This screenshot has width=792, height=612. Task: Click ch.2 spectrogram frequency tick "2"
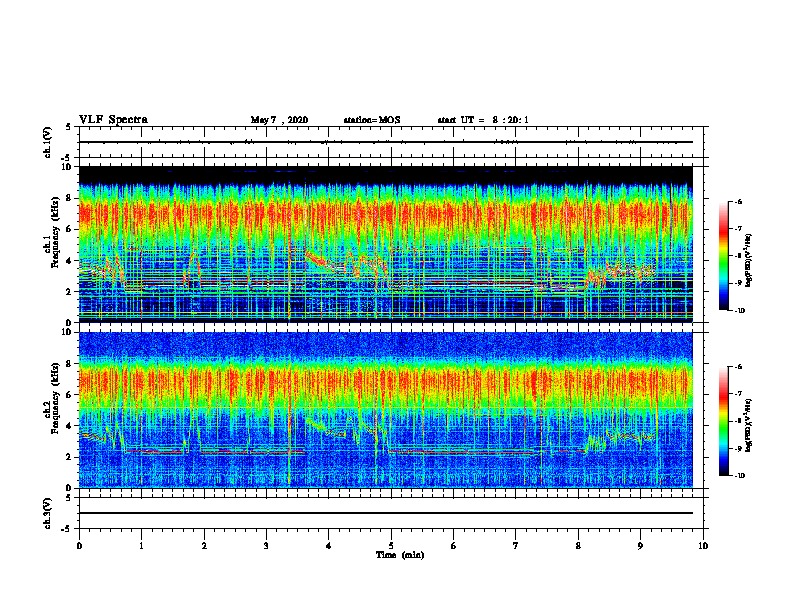[70, 457]
